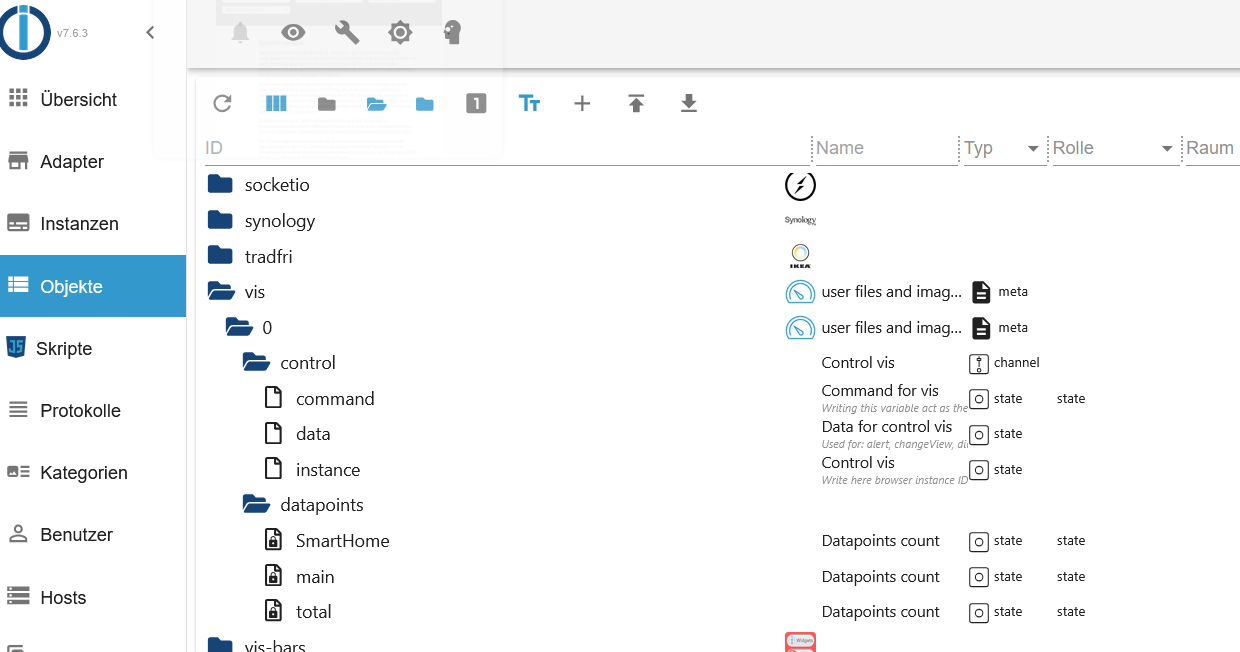The height and width of the screenshot is (652, 1240).
Task: Expand one level with number 1 icon
Action: [x=476, y=103]
